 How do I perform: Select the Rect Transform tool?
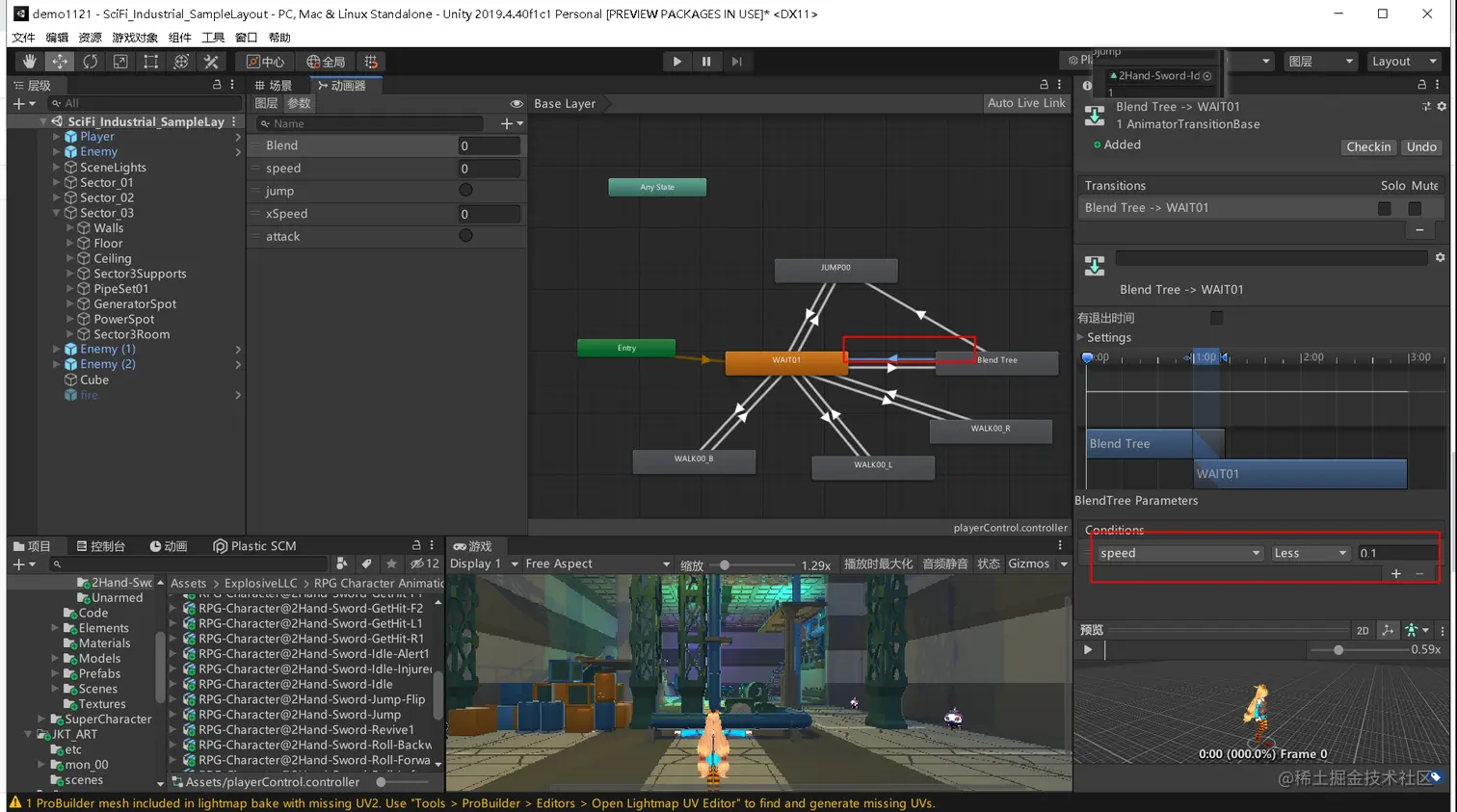150,62
